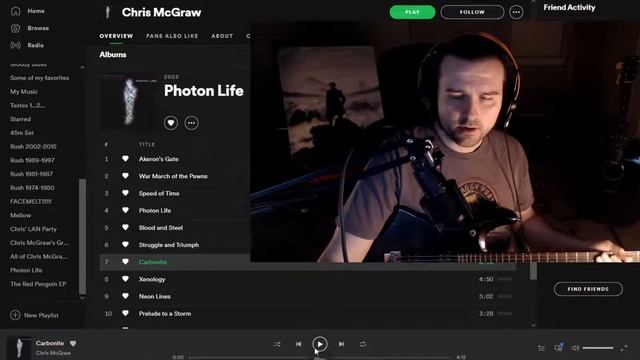This screenshot has width=640, height=360.
Task: Open the Photon Life playlist in sidebar
Action: (x=26, y=270)
